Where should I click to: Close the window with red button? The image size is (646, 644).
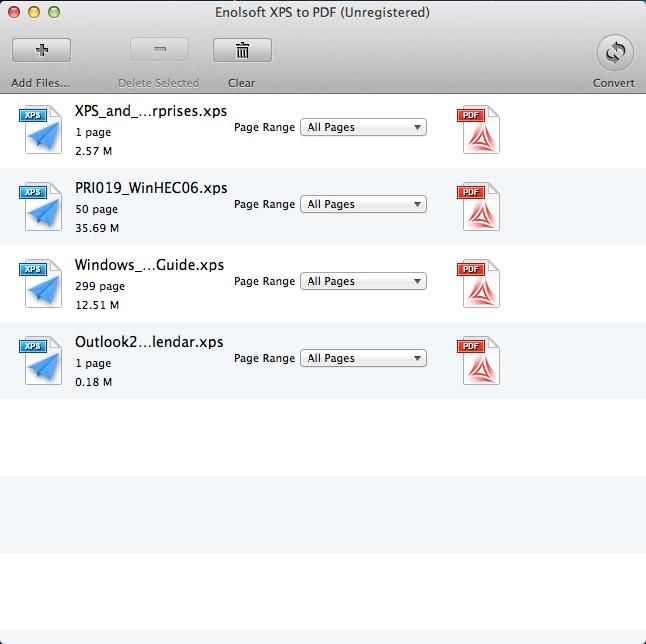tap(14, 12)
